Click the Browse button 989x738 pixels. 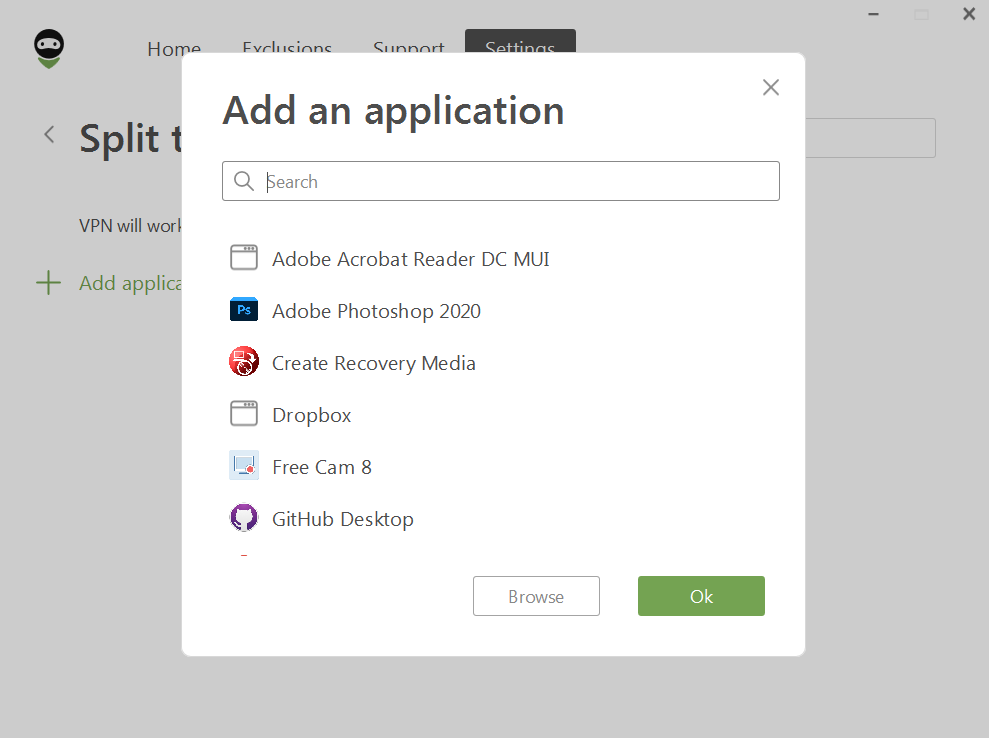coord(536,596)
